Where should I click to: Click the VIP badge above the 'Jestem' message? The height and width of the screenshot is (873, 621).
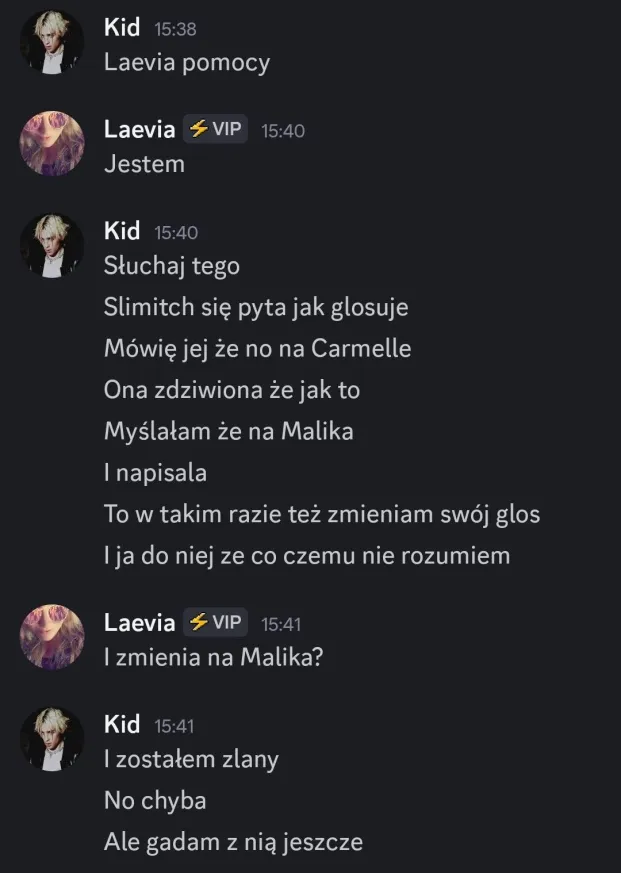(215, 130)
